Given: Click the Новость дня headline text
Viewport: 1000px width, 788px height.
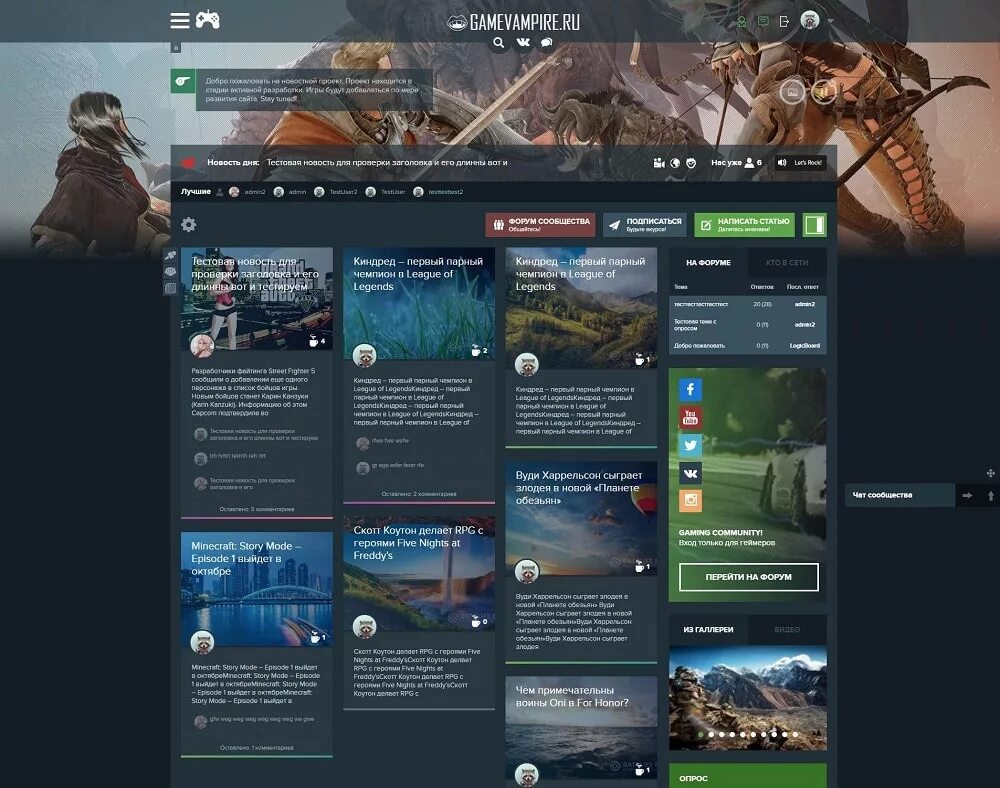Looking at the screenshot, I should pos(386,163).
